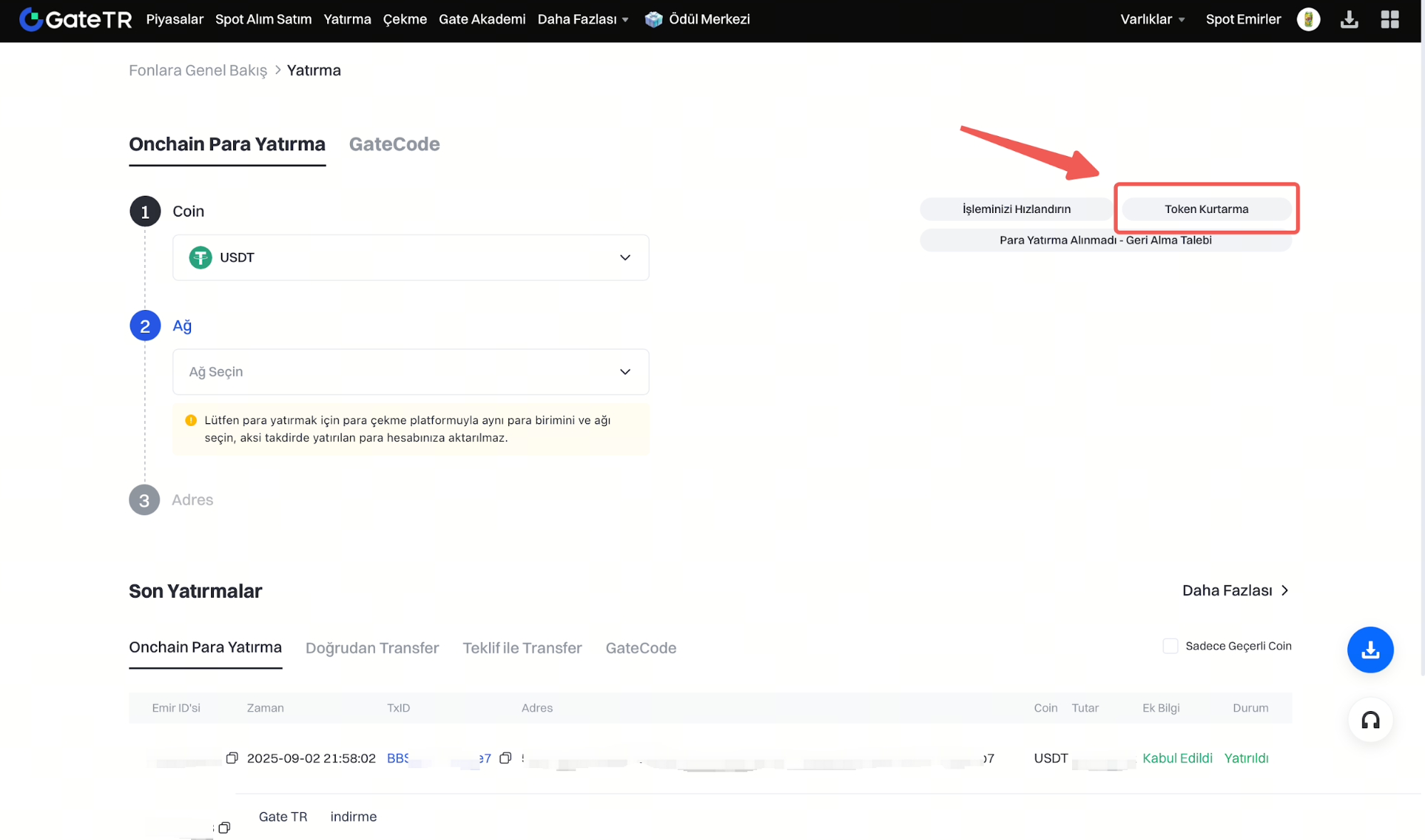1425x840 pixels.
Task: Go to Fonlara Genel Bakış breadcrumb
Action: pos(197,70)
